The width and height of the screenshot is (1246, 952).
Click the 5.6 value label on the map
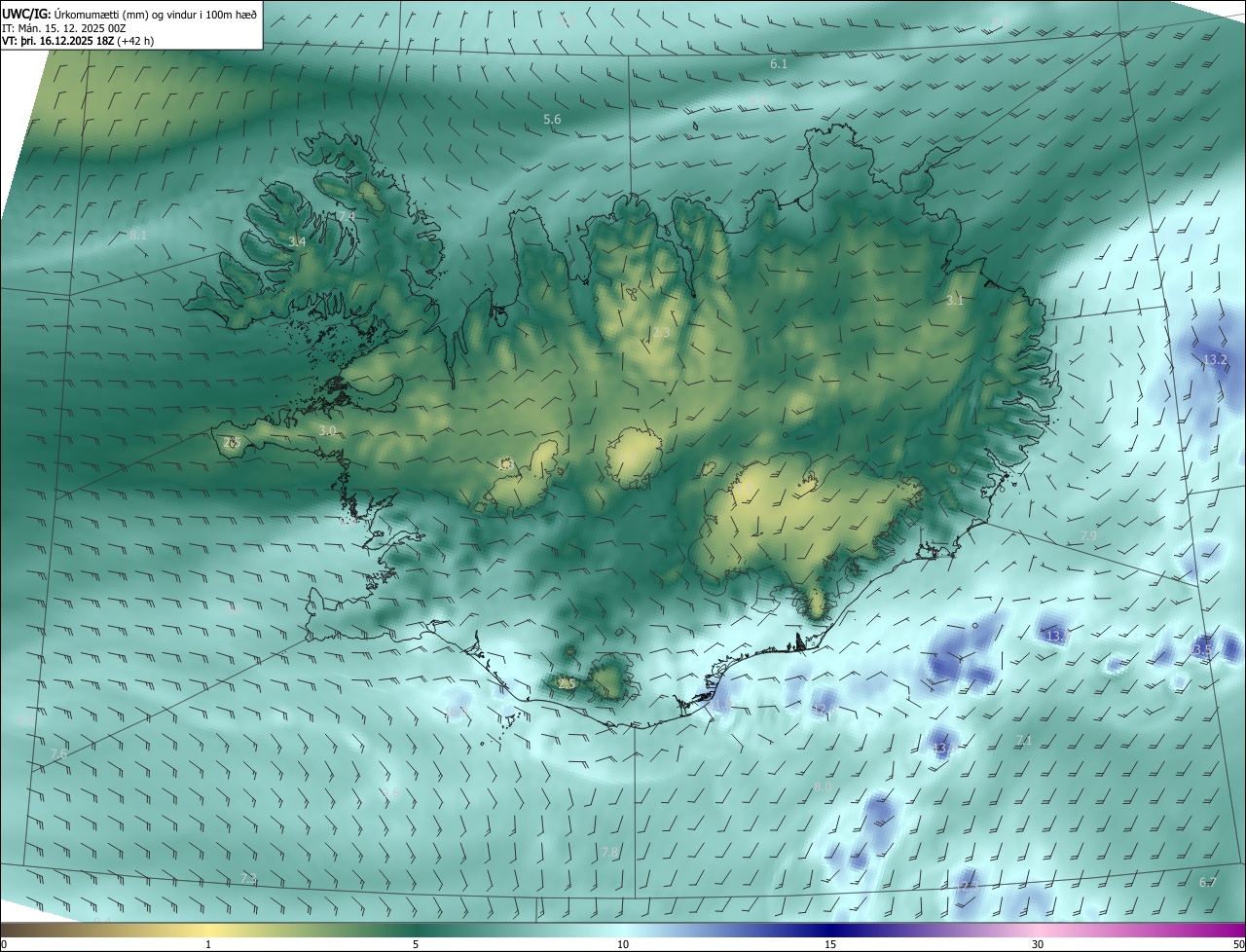click(x=552, y=119)
